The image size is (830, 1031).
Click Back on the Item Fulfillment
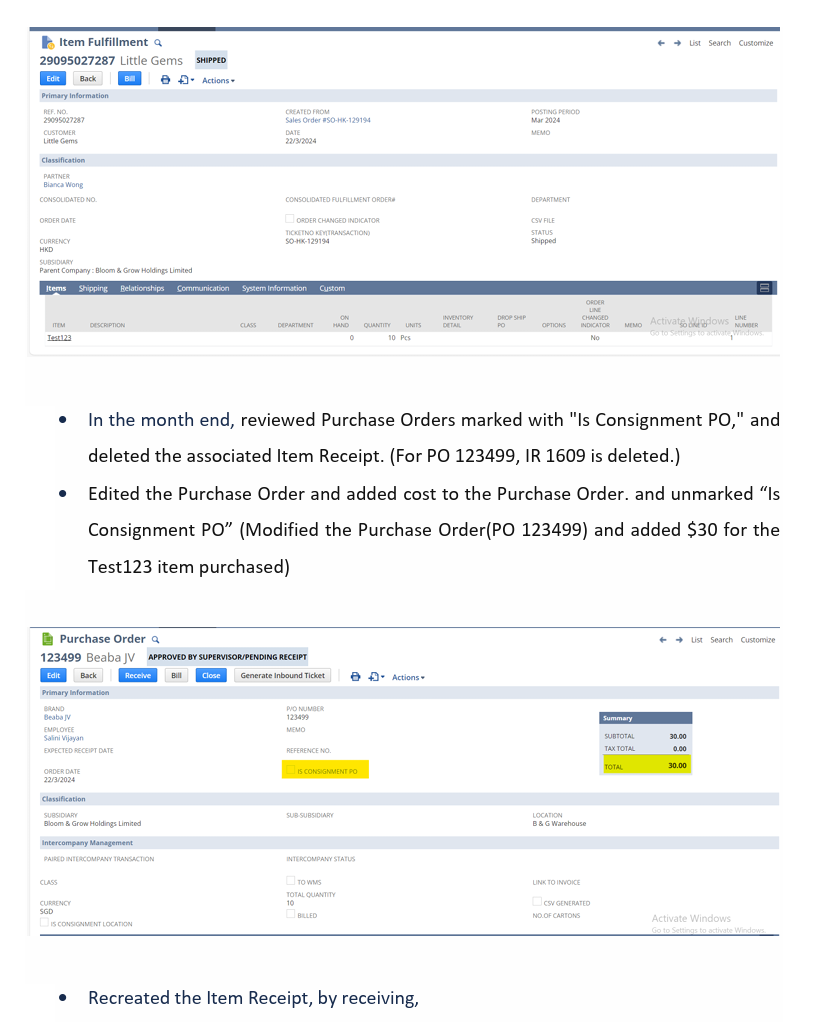88,79
